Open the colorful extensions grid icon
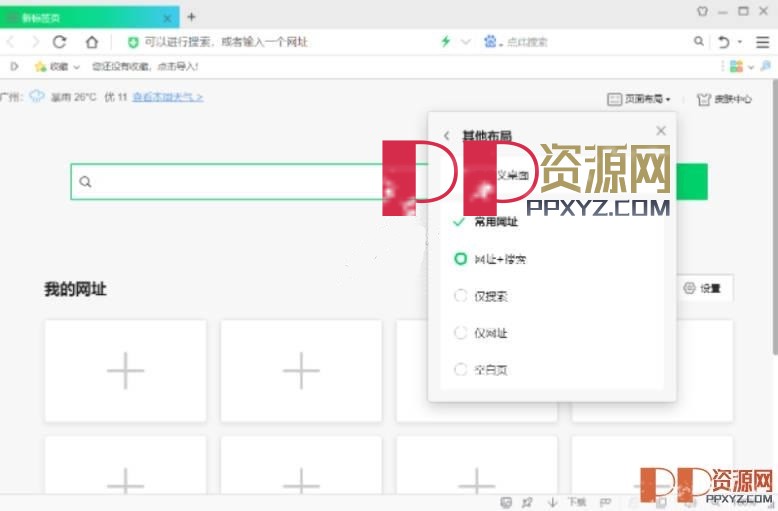 736,66
